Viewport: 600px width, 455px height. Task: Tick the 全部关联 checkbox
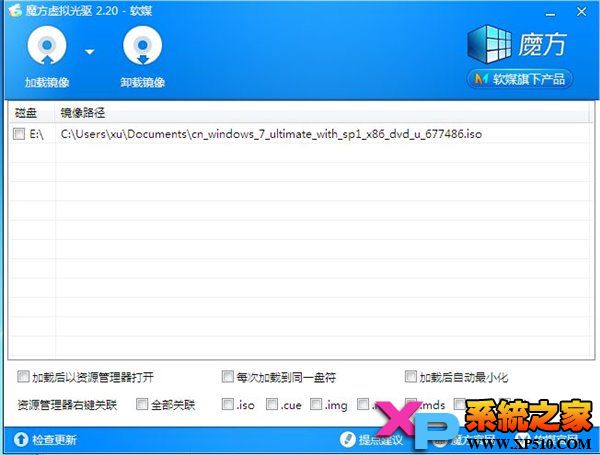click(x=142, y=404)
